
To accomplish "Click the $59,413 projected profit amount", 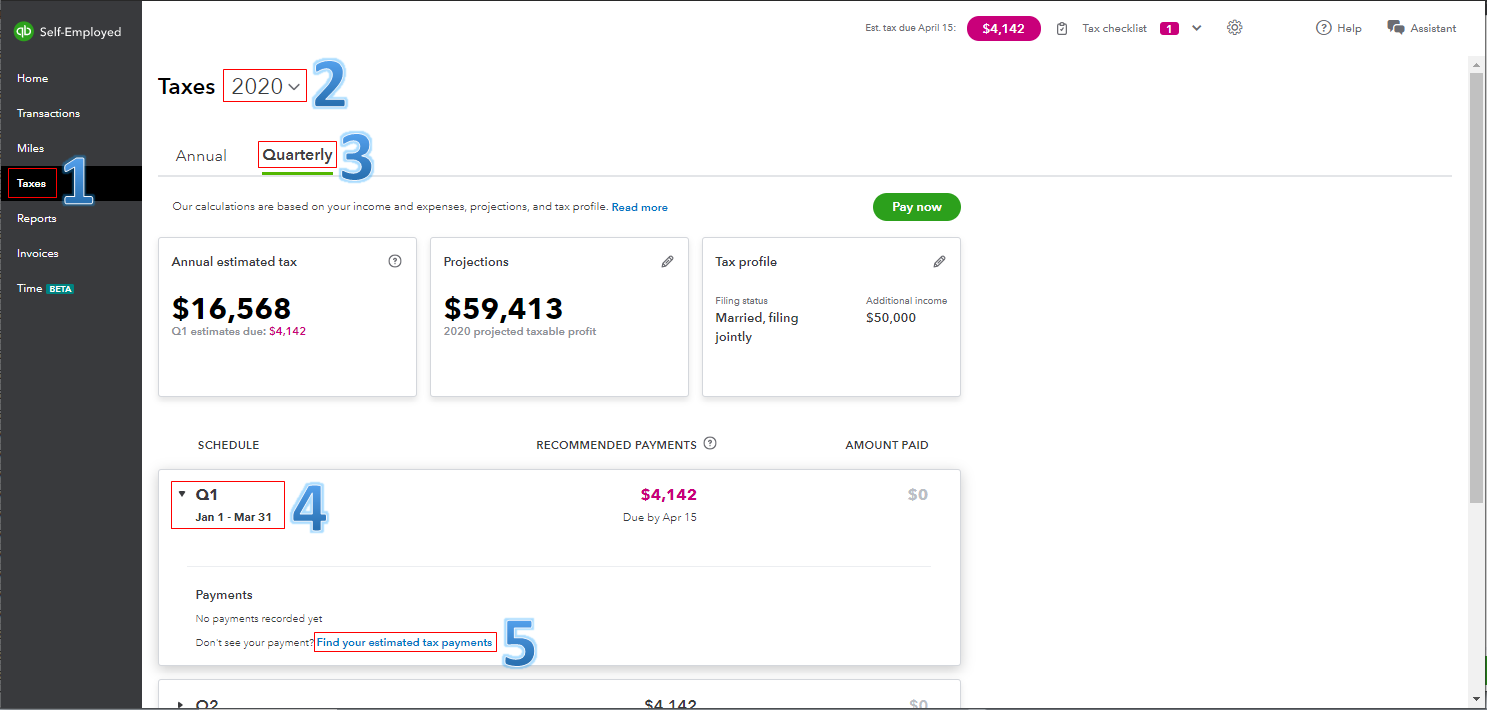I will 503,308.
